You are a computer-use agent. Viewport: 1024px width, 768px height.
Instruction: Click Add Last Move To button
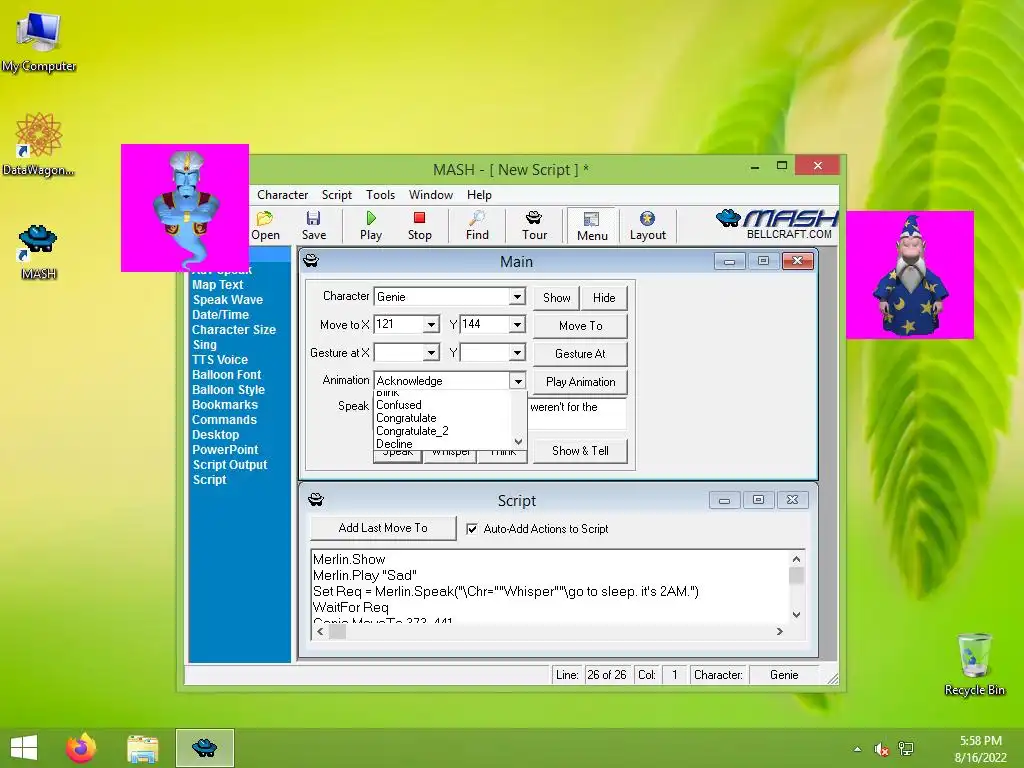click(x=383, y=528)
